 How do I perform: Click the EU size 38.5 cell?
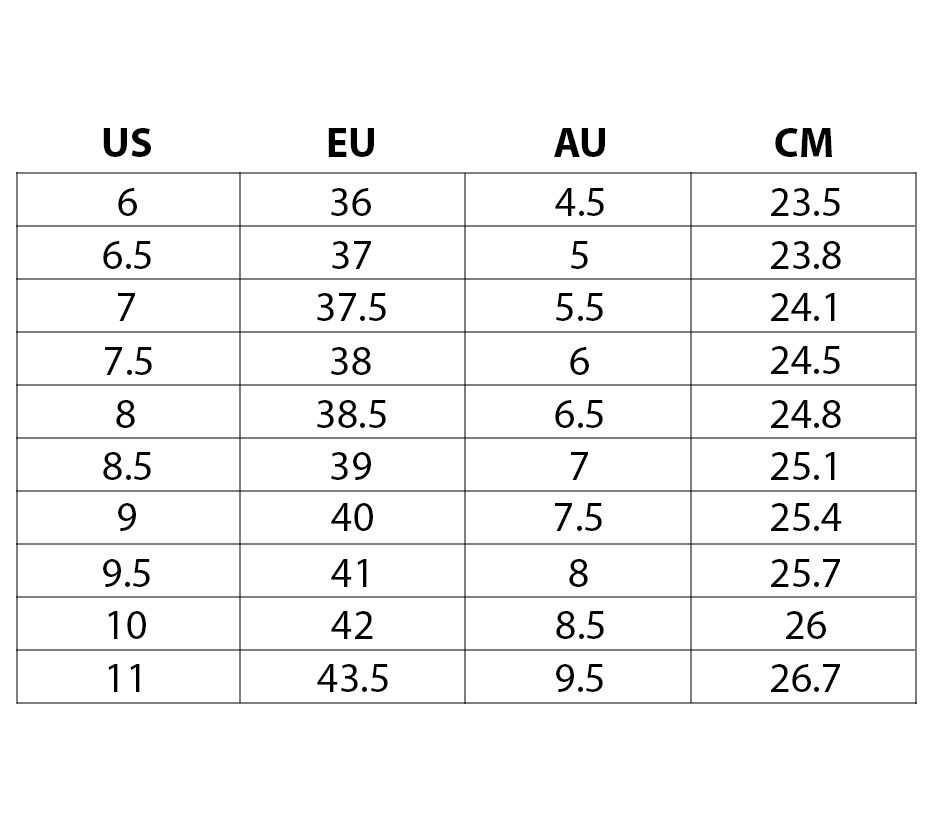click(351, 414)
